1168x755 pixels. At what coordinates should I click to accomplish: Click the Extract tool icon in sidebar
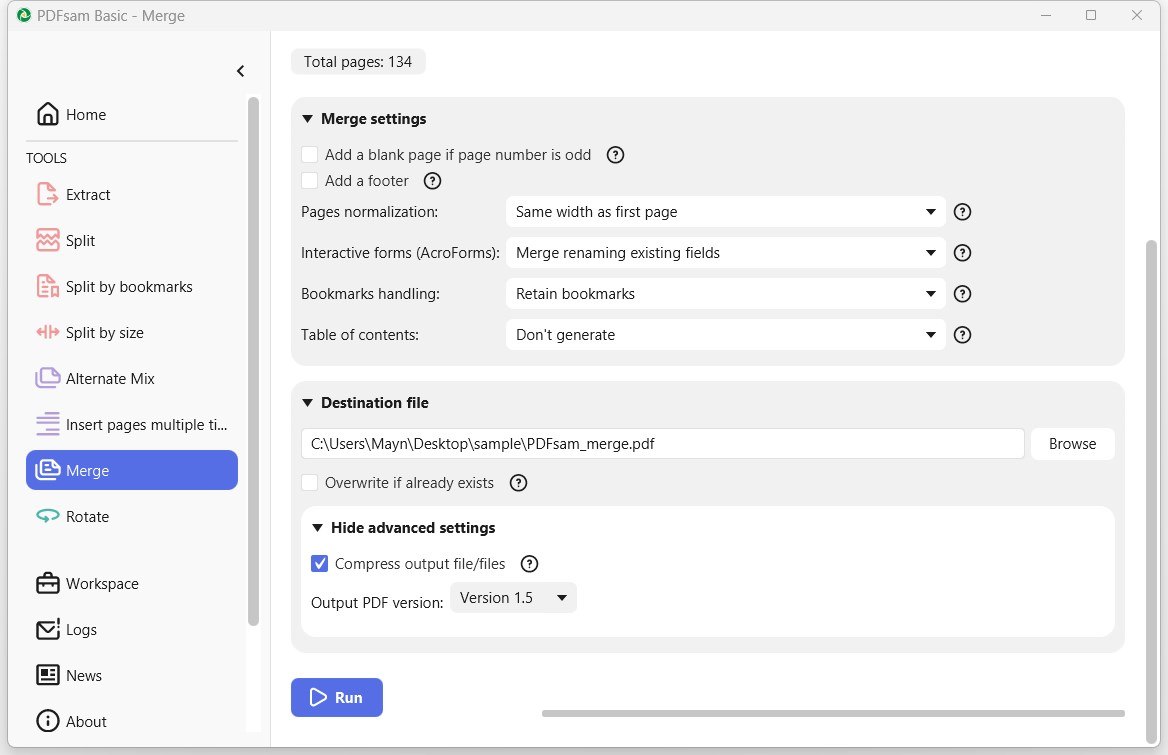[x=47, y=195]
